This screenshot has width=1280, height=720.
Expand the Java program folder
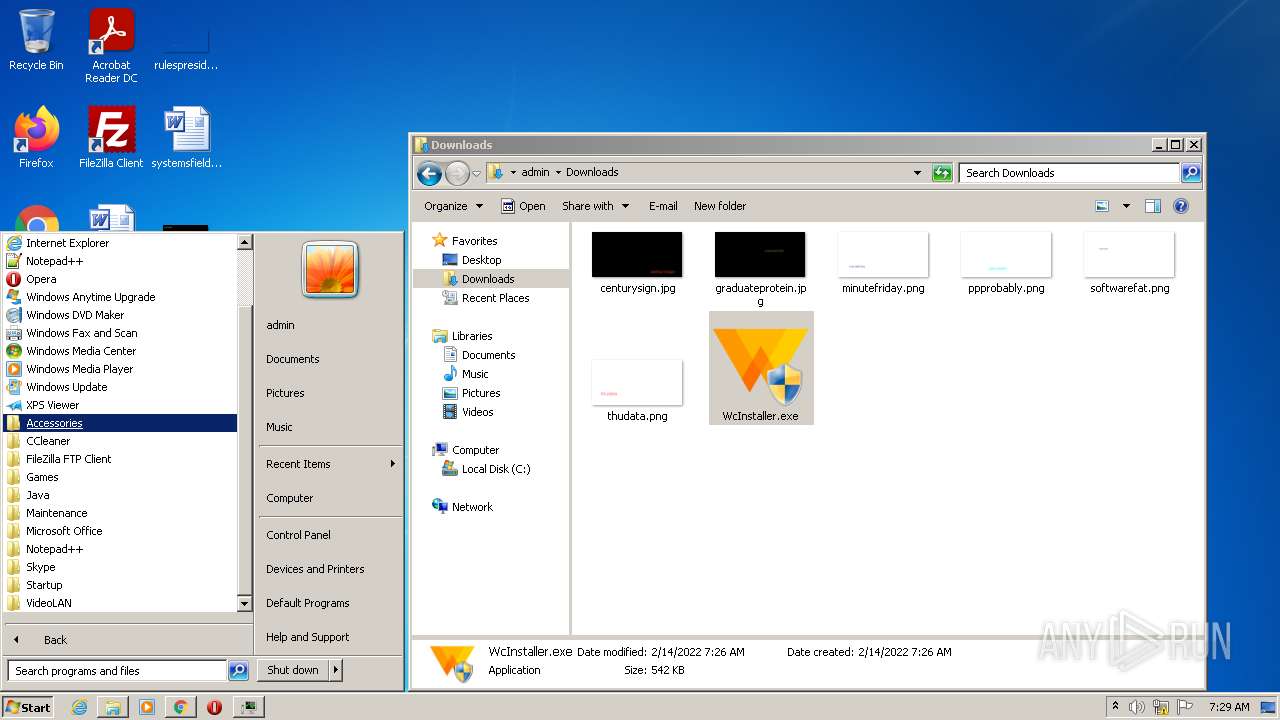point(120,495)
